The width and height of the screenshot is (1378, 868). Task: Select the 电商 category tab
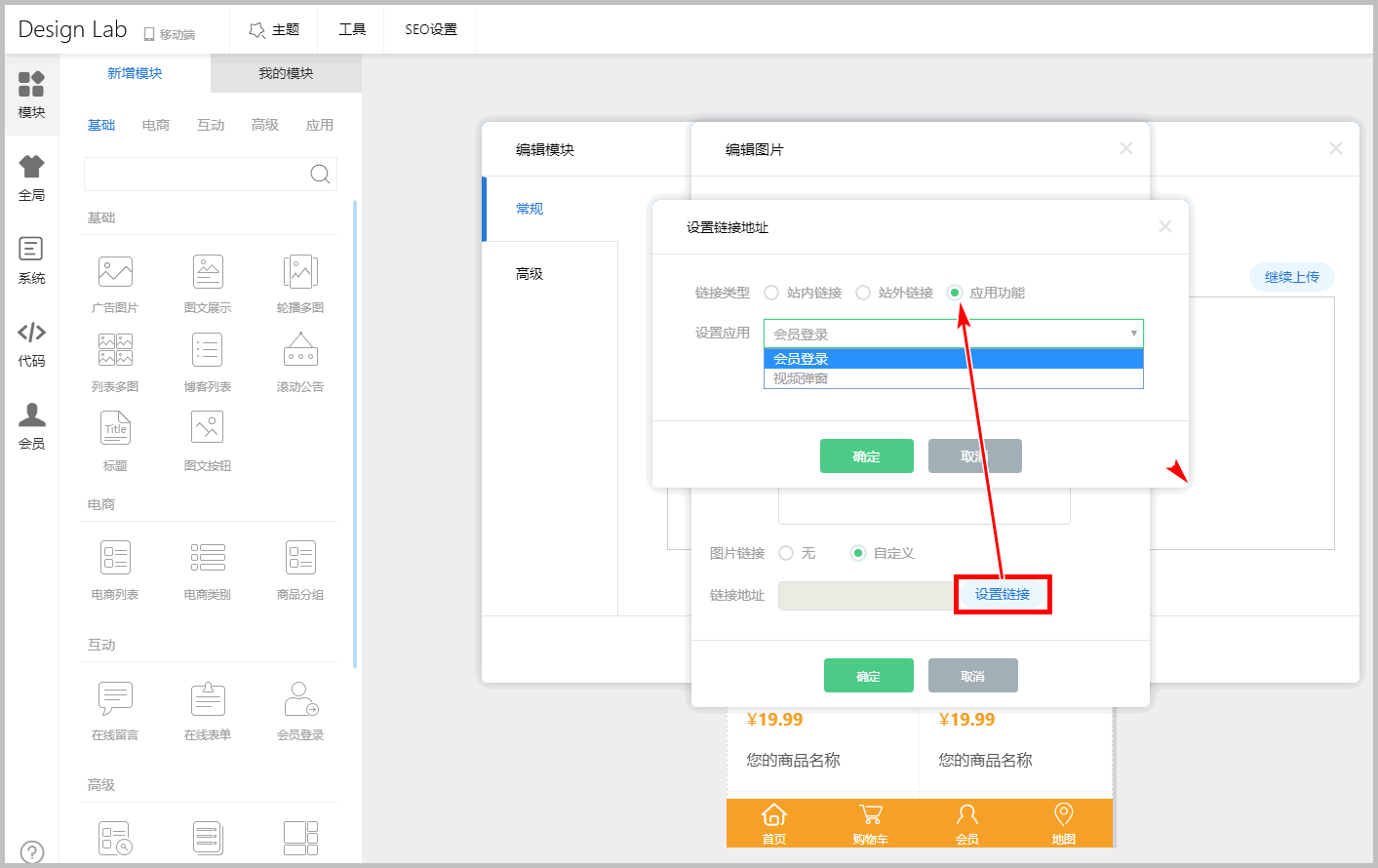[156, 125]
